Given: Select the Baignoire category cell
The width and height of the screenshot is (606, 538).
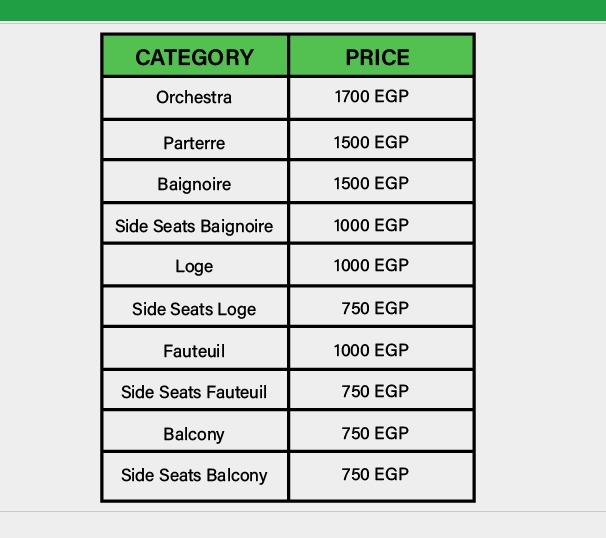Looking at the screenshot, I should (194, 184).
